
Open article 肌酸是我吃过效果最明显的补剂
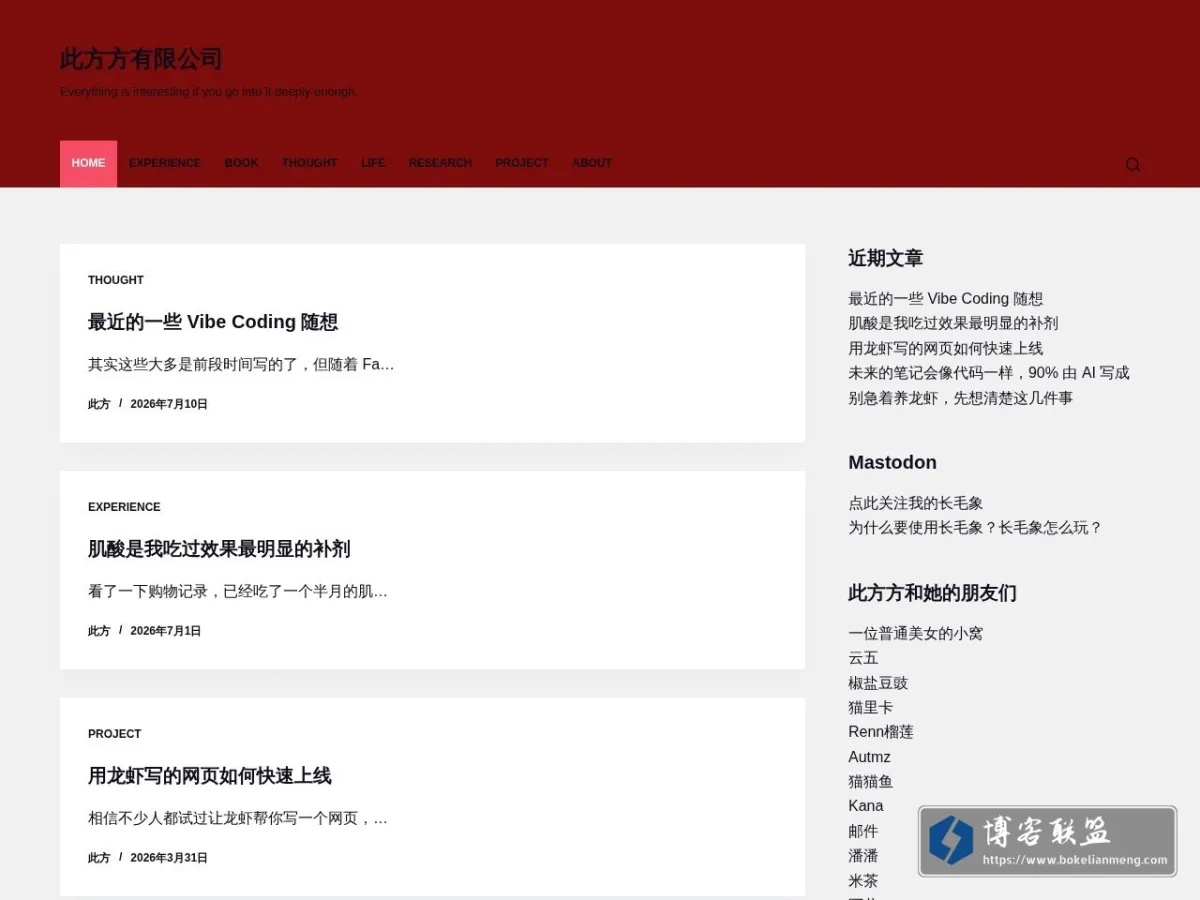coord(219,549)
